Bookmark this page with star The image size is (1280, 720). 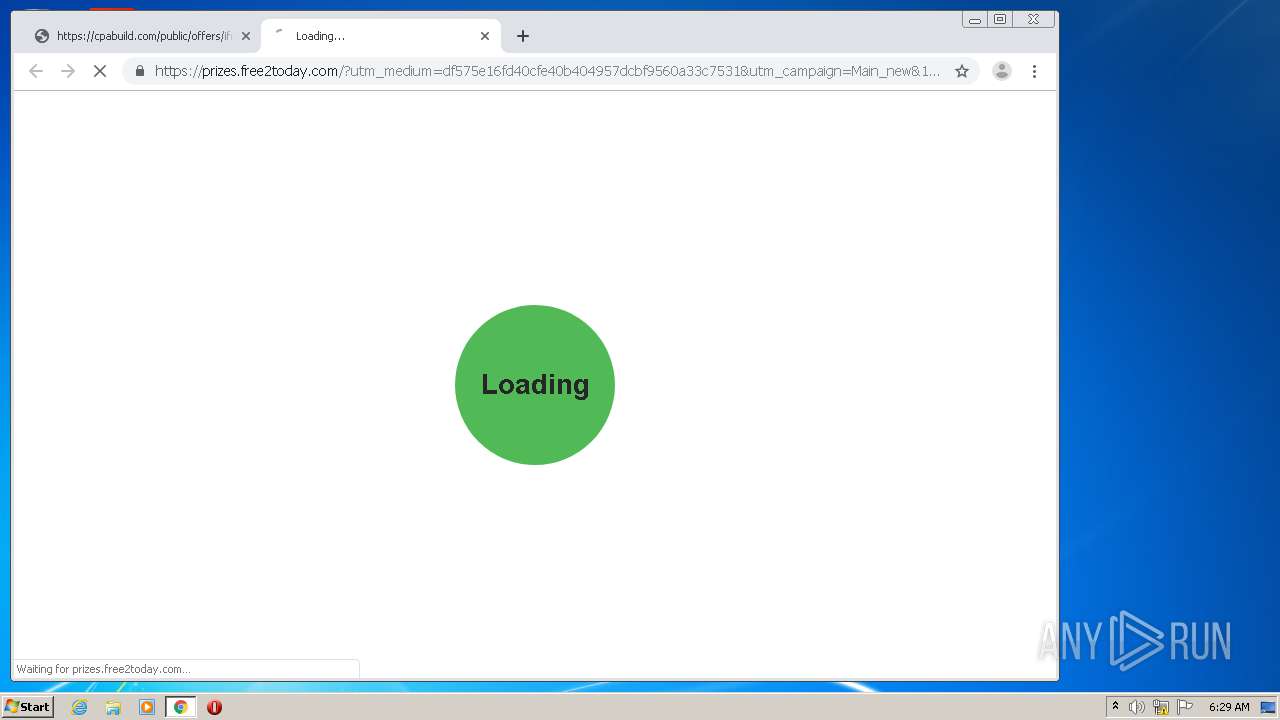[x=962, y=71]
